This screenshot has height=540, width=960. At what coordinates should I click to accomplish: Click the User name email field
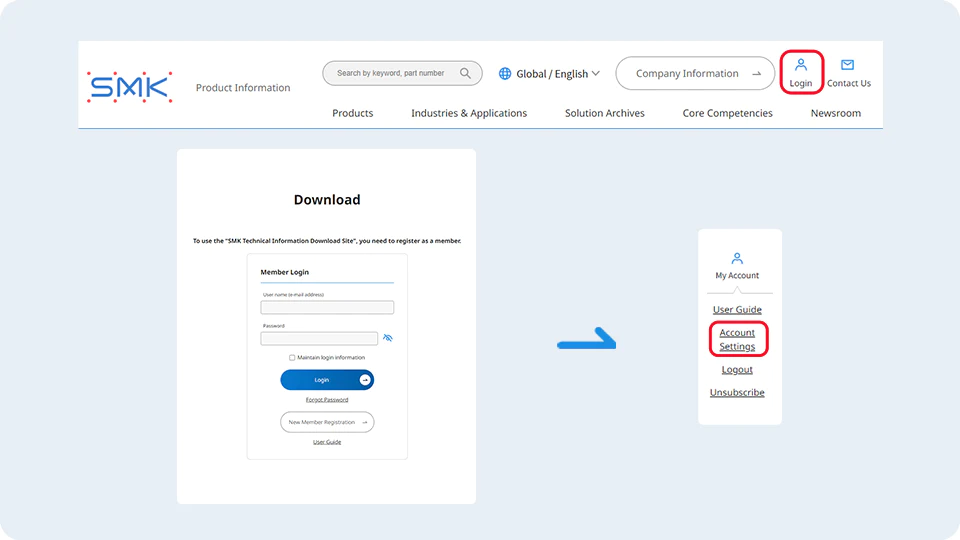(327, 308)
